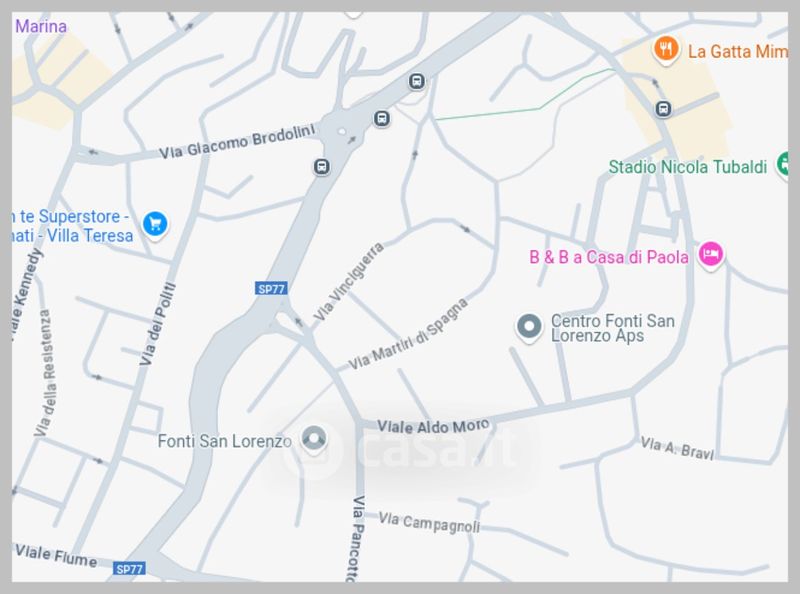
Task: Click the La Gatta Mimi restaurant icon
Action: (x=665, y=50)
